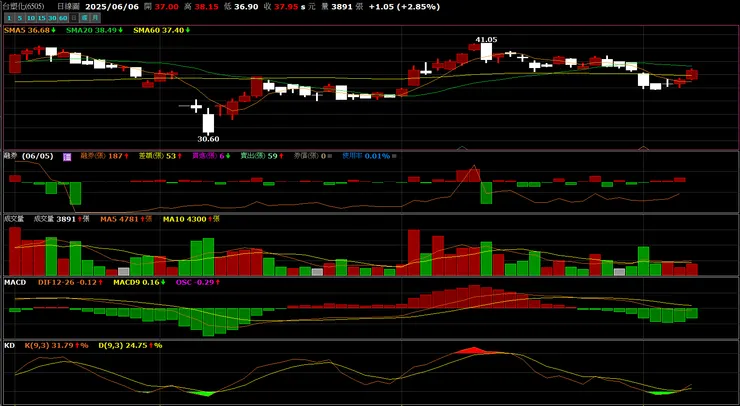Click the 日線圖 chart type label

pos(68,7)
